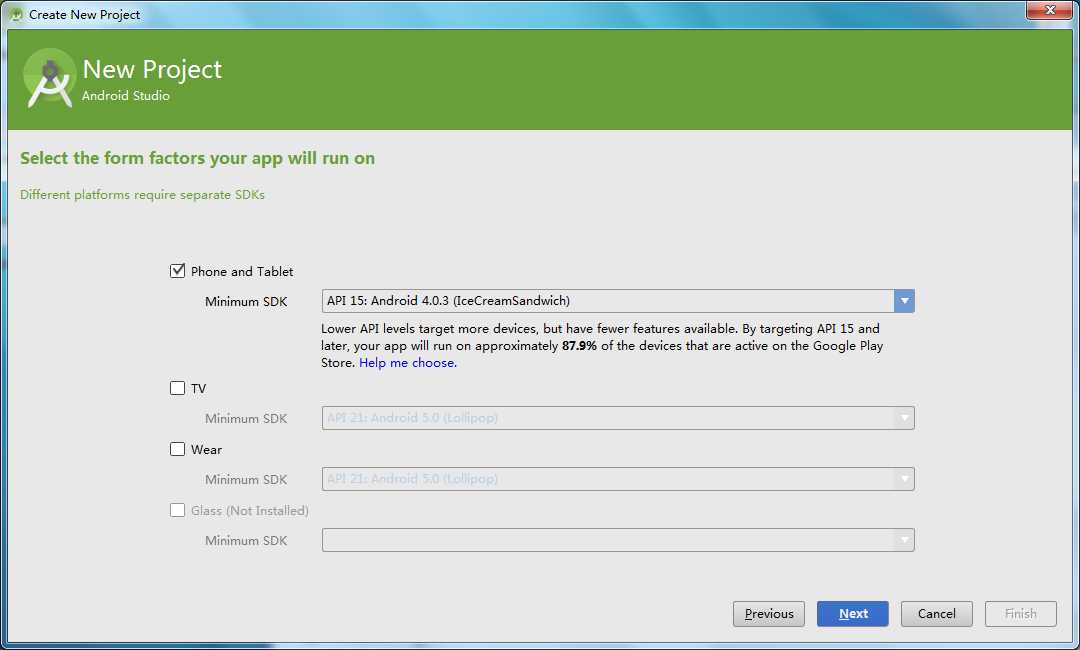1080x650 pixels.
Task: Click 'Select the form factors' heading
Action: click(x=198, y=158)
